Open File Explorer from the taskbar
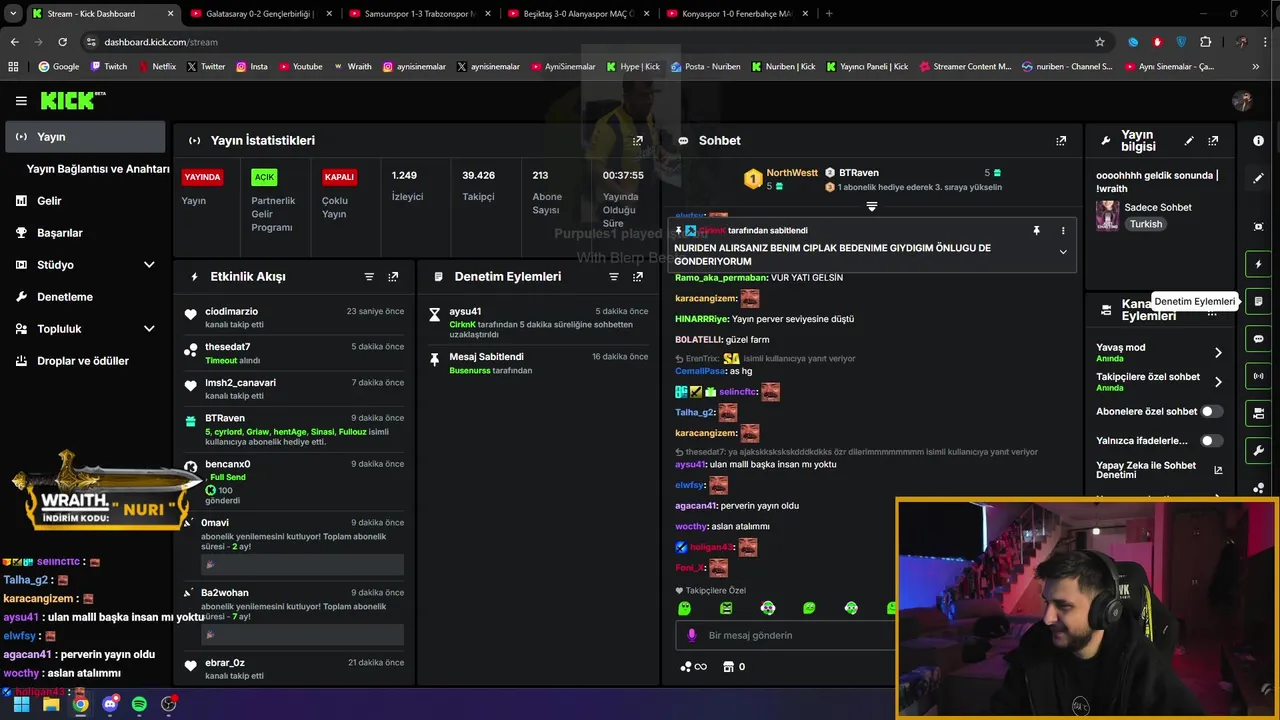 coord(51,704)
